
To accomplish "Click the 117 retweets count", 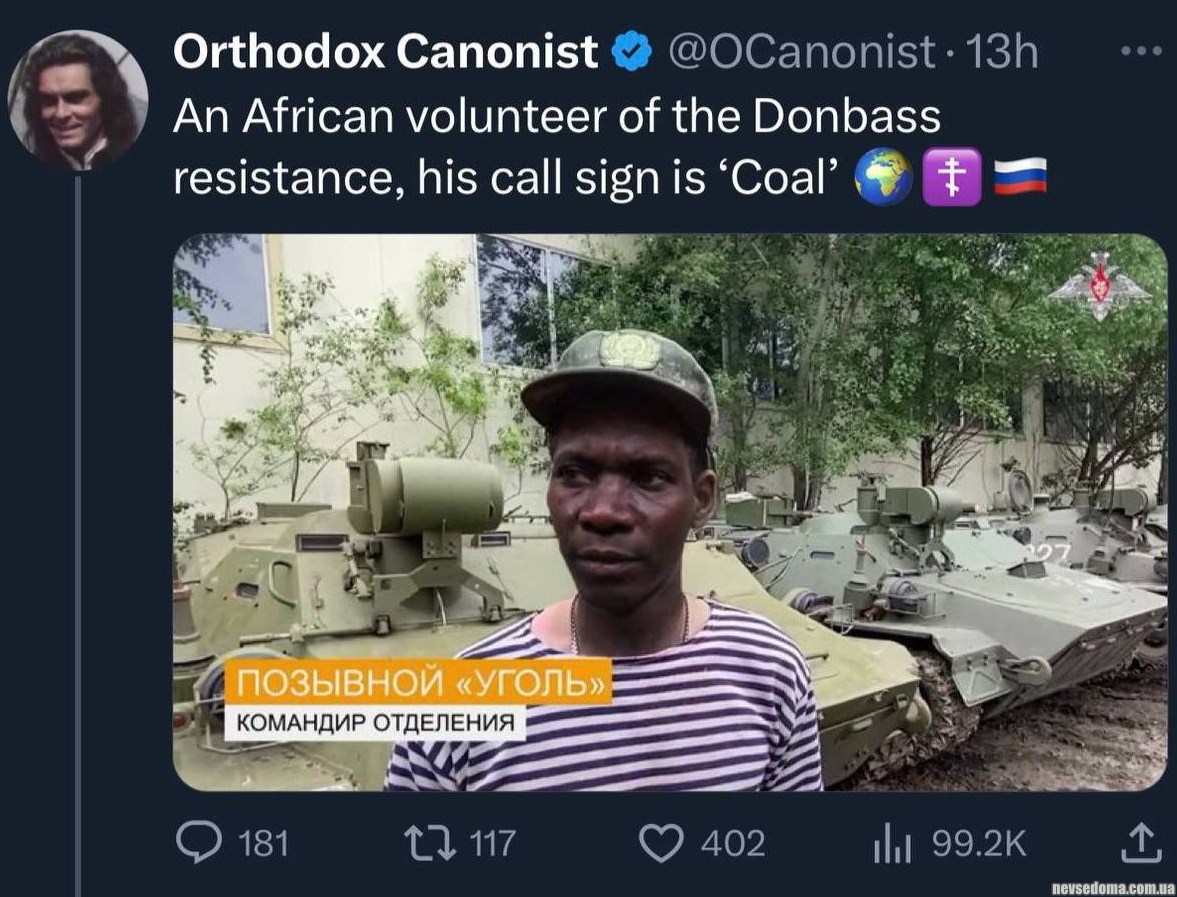I will click(x=492, y=844).
